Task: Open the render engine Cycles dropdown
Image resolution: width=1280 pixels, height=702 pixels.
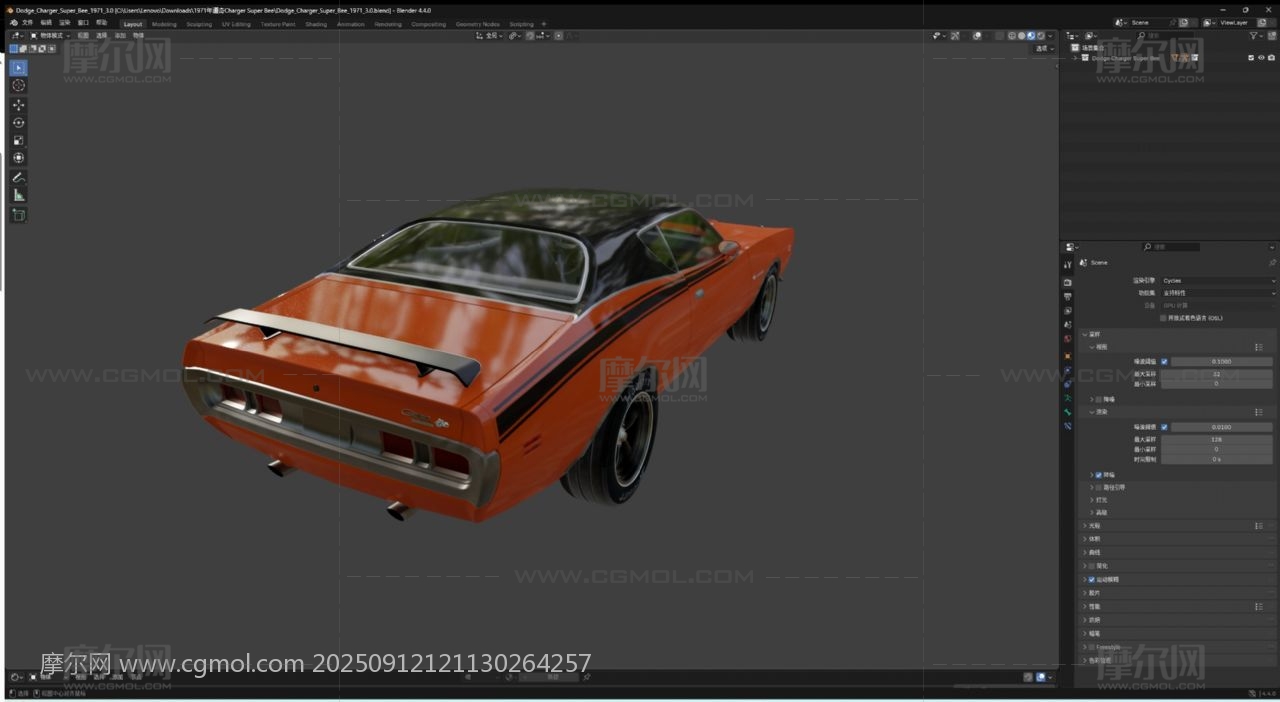Action: tap(1218, 281)
